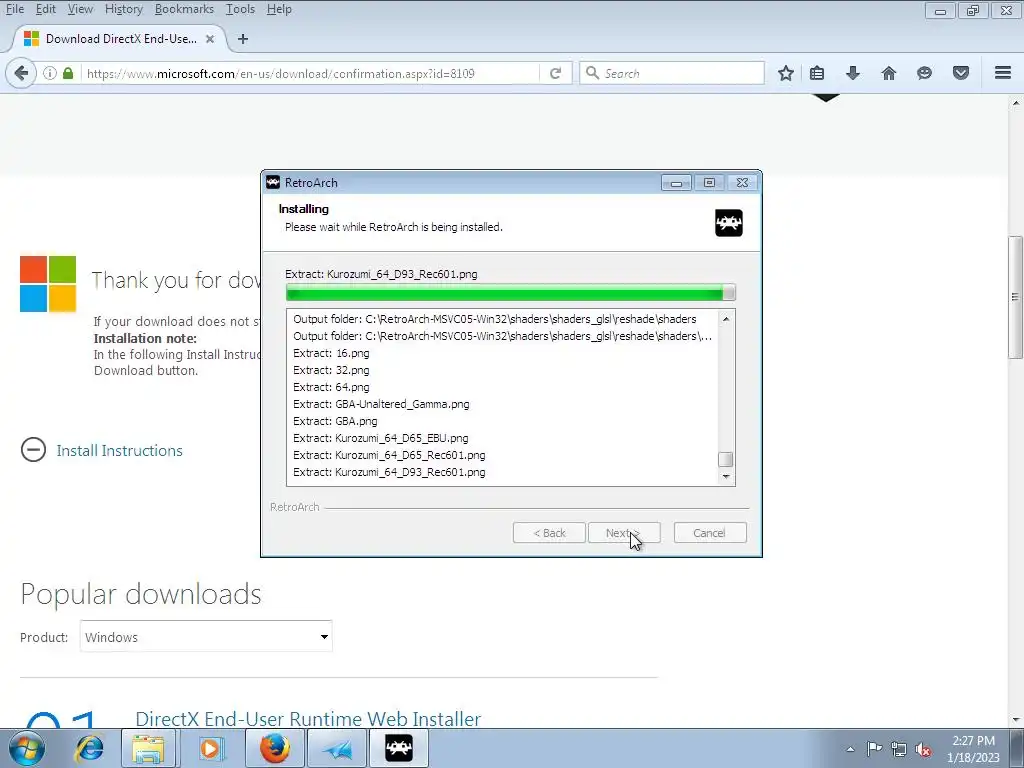
Task: Switch to Firefox in the taskbar
Action: click(x=275, y=748)
